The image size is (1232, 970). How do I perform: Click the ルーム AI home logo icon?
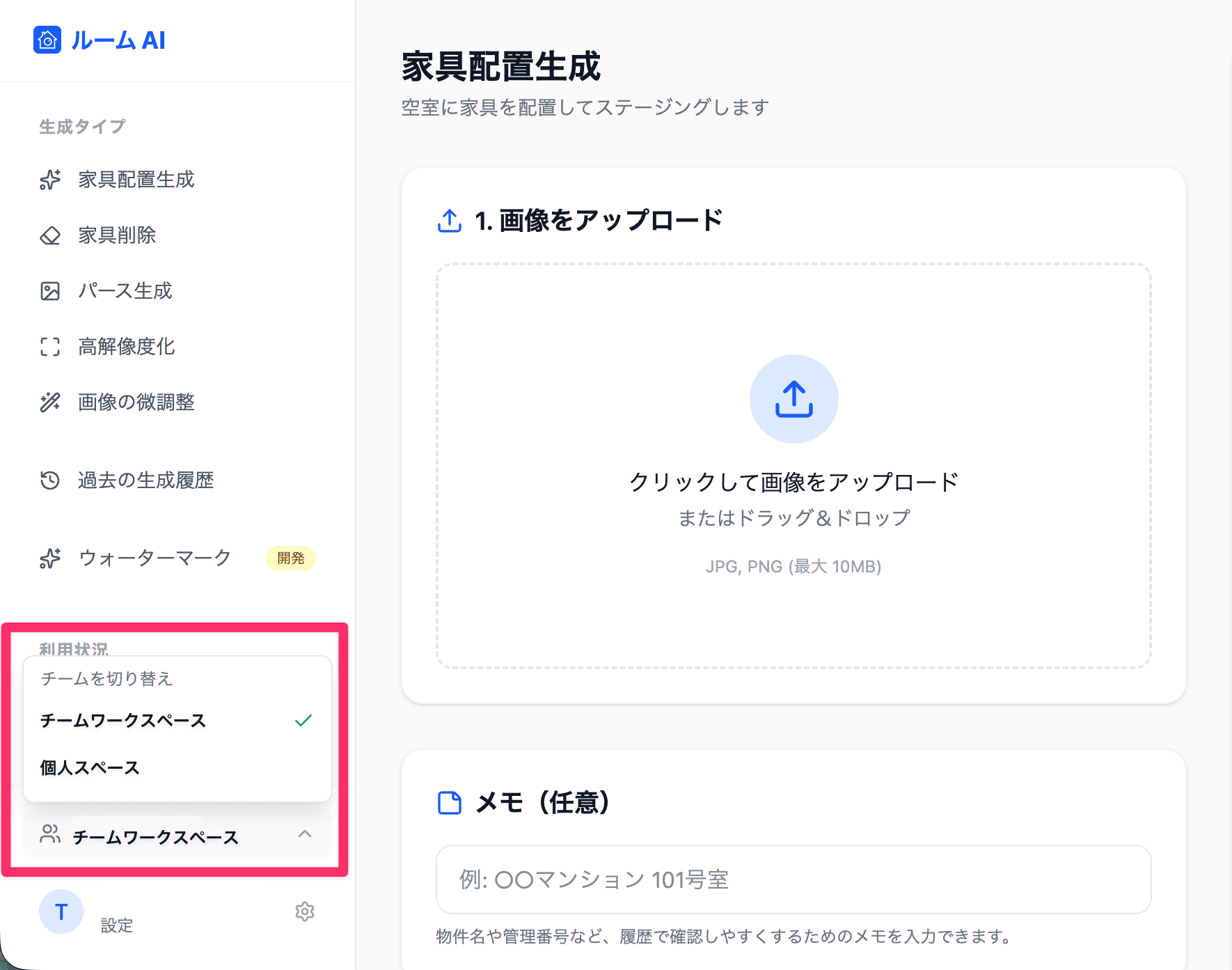tap(47, 40)
